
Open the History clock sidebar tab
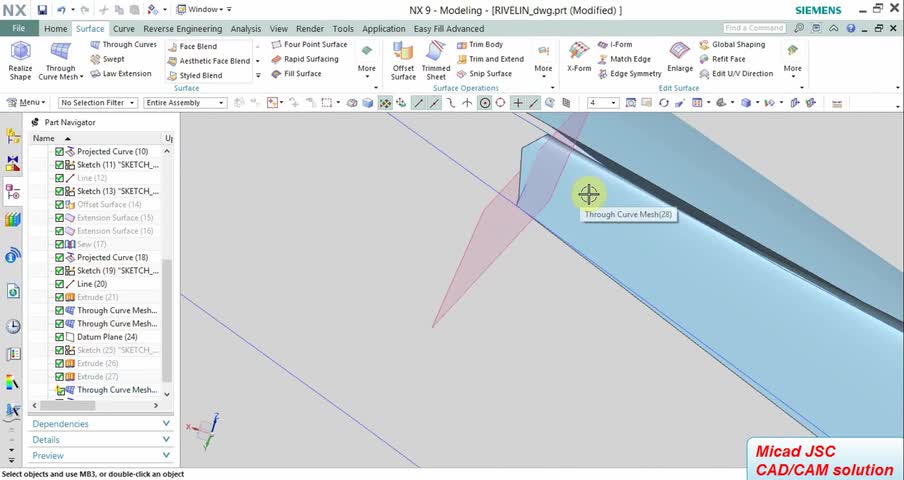(x=13, y=327)
